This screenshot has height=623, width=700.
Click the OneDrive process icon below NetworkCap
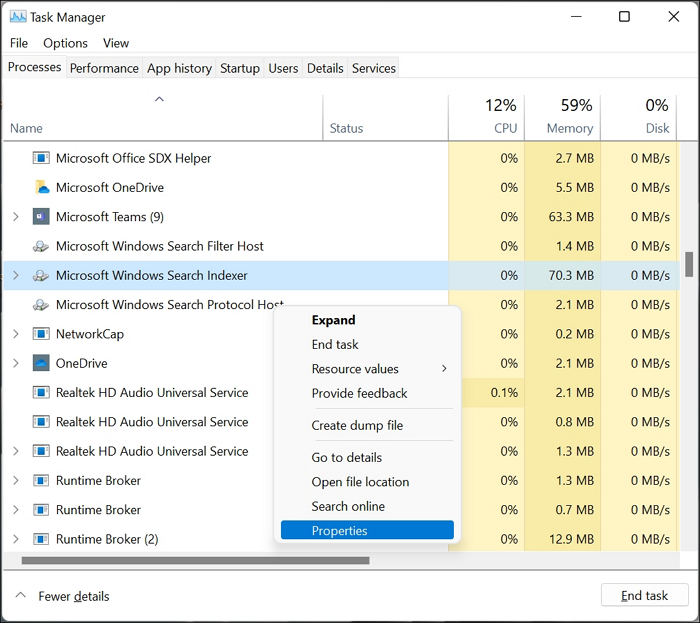click(41, 363)
